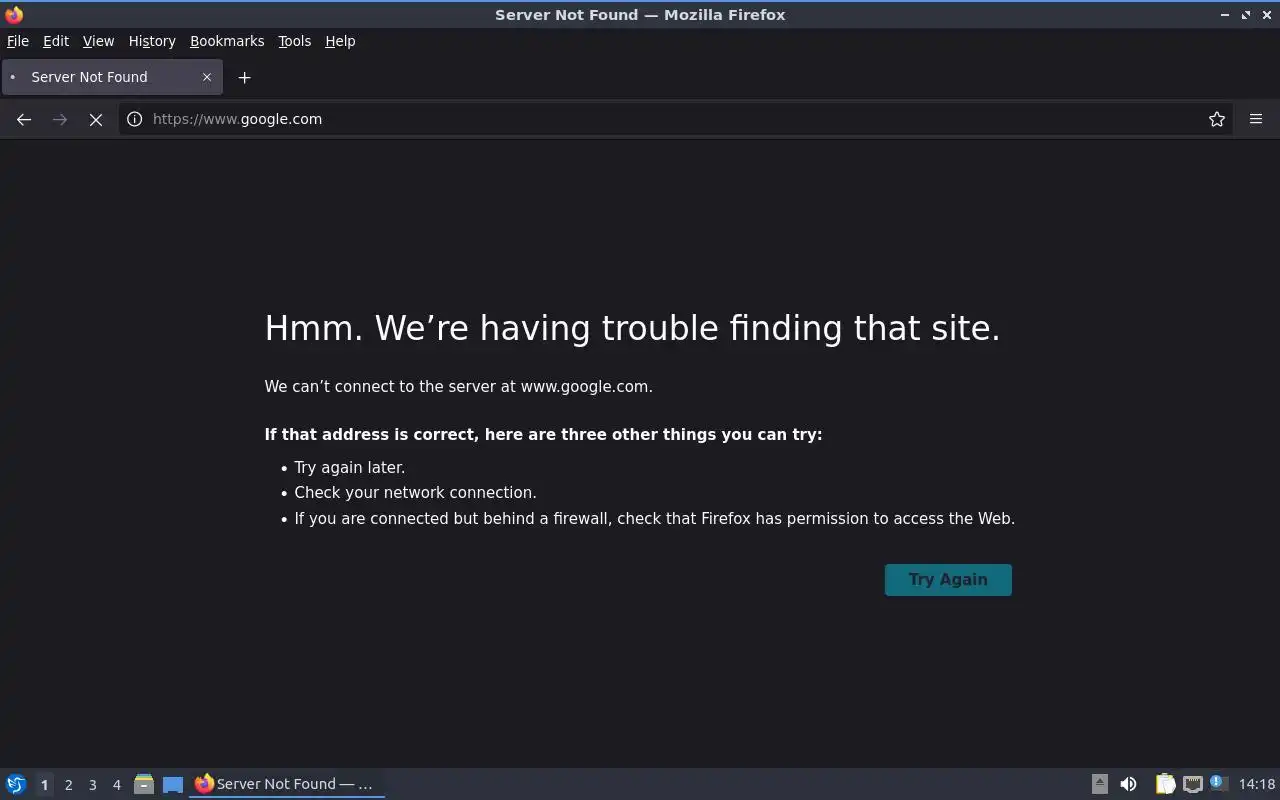Switch to workspace 2
The image size is (1280, 800).
click(68, 785)
